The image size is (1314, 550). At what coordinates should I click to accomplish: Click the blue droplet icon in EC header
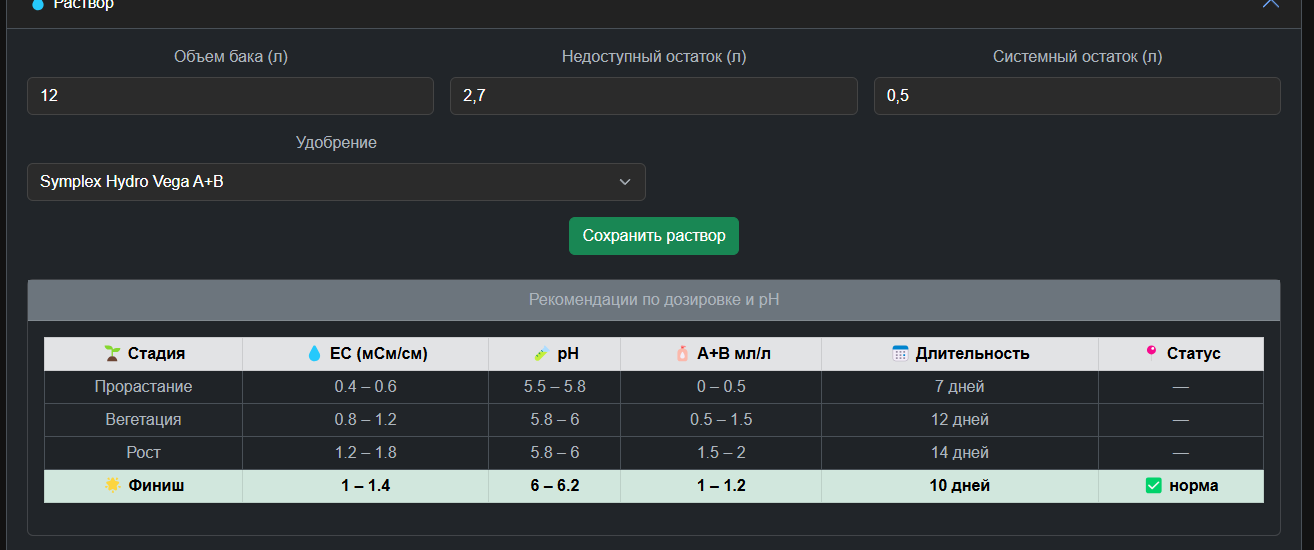pyautogui.click(x=314, y=353)
